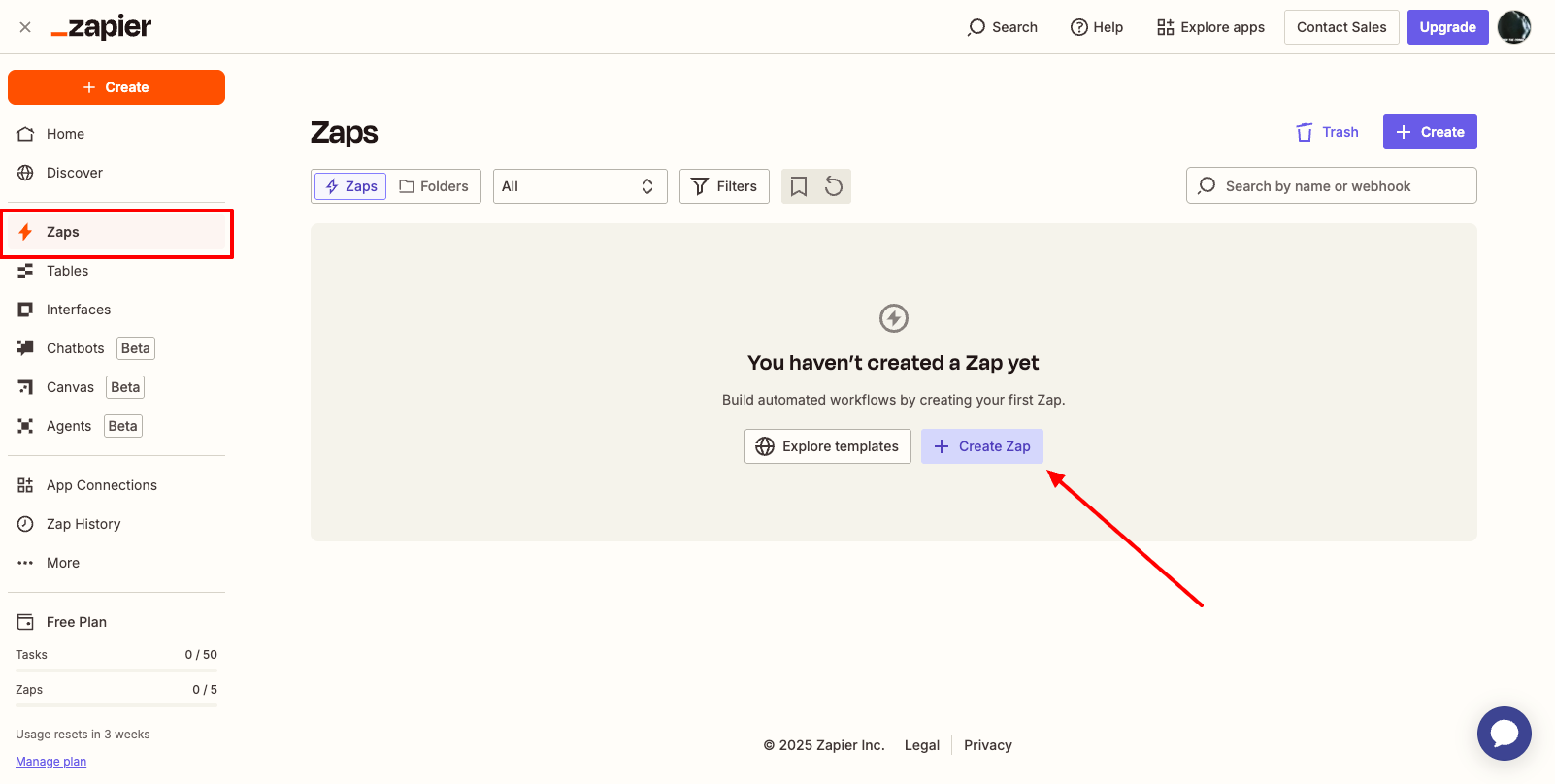The height and width of the screenshot is (784, 1555).
Task: Click Explore apps in the header
Action: 1211,27
